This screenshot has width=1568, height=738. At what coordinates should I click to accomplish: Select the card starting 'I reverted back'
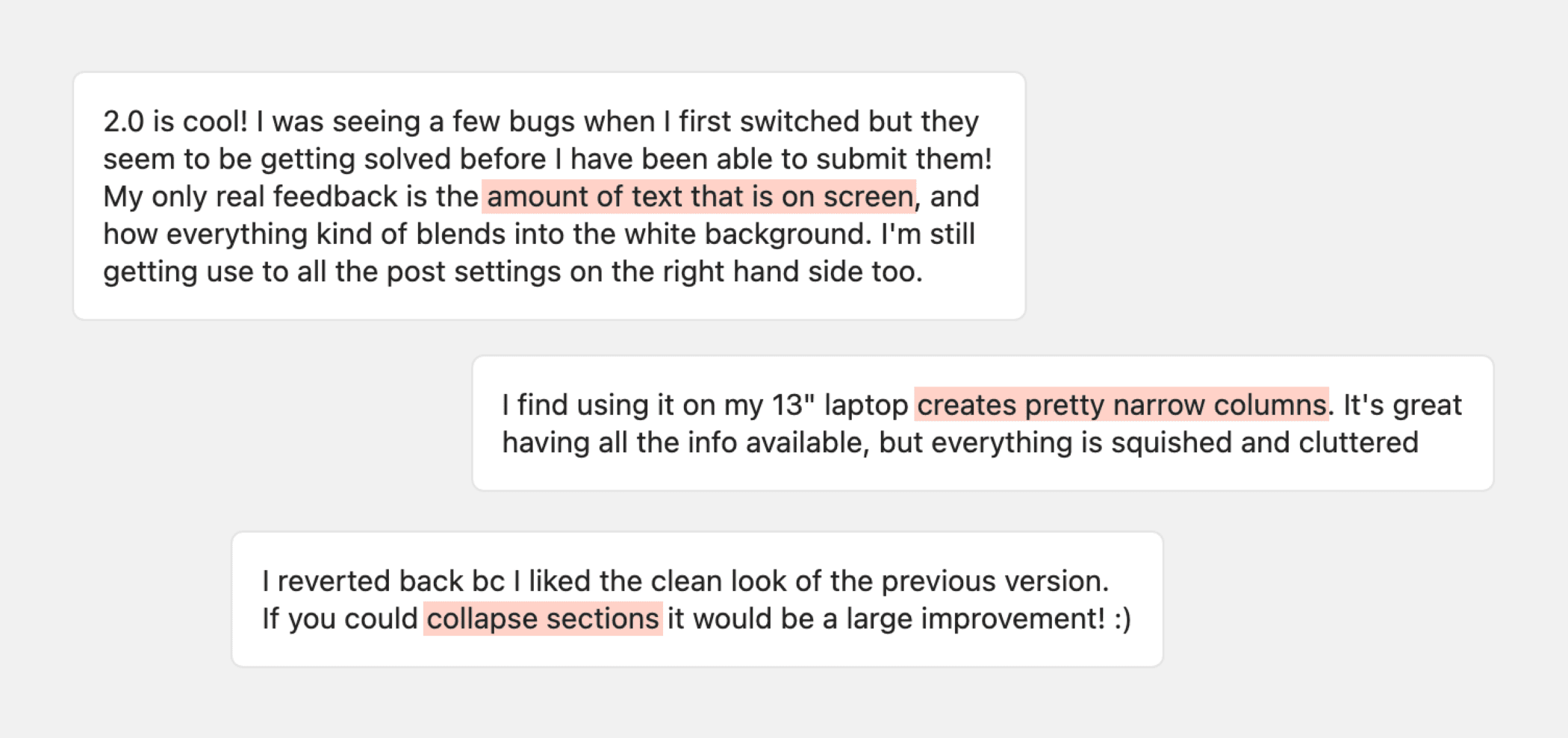tap(697, 599)
